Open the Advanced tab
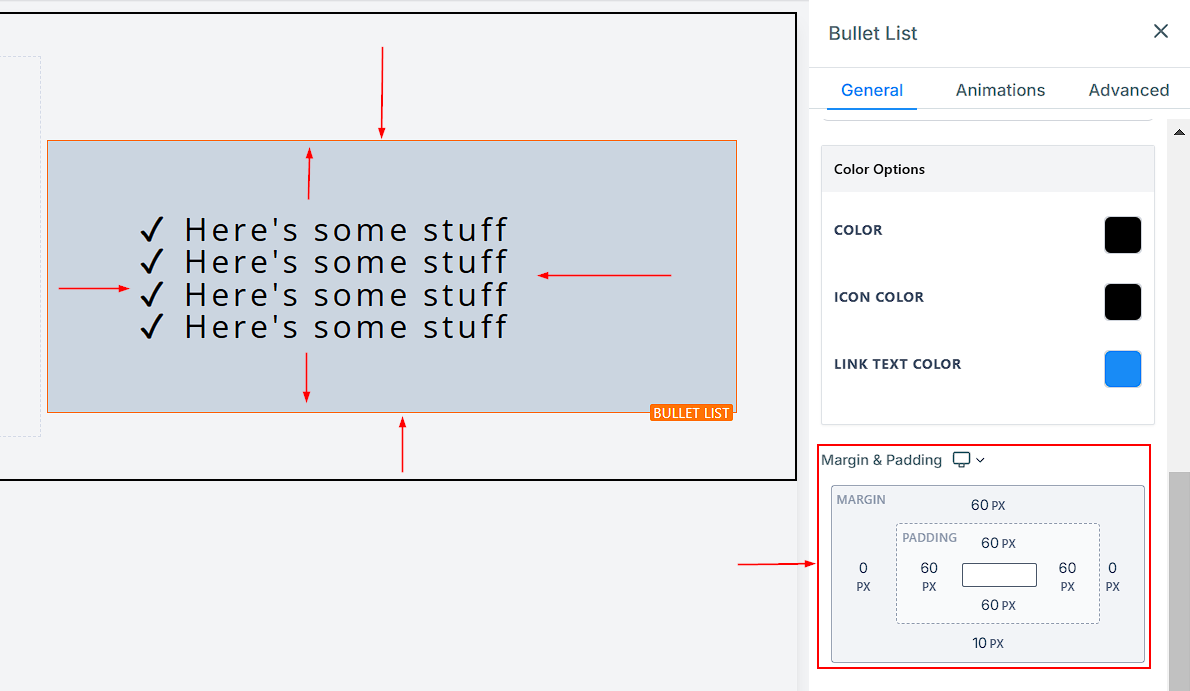Screen dimensions: 1190x691 tap(1128, 90)
